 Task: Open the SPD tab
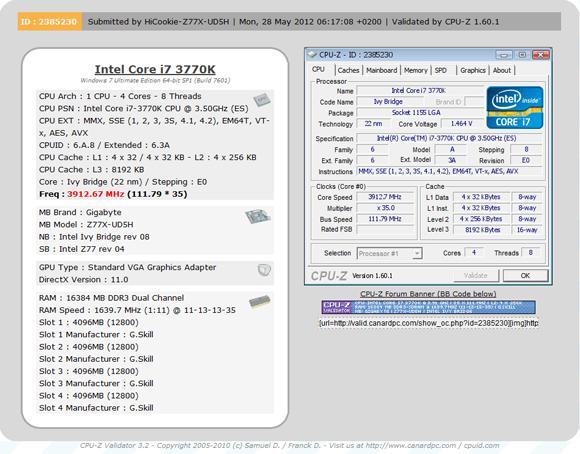(441, 70)
